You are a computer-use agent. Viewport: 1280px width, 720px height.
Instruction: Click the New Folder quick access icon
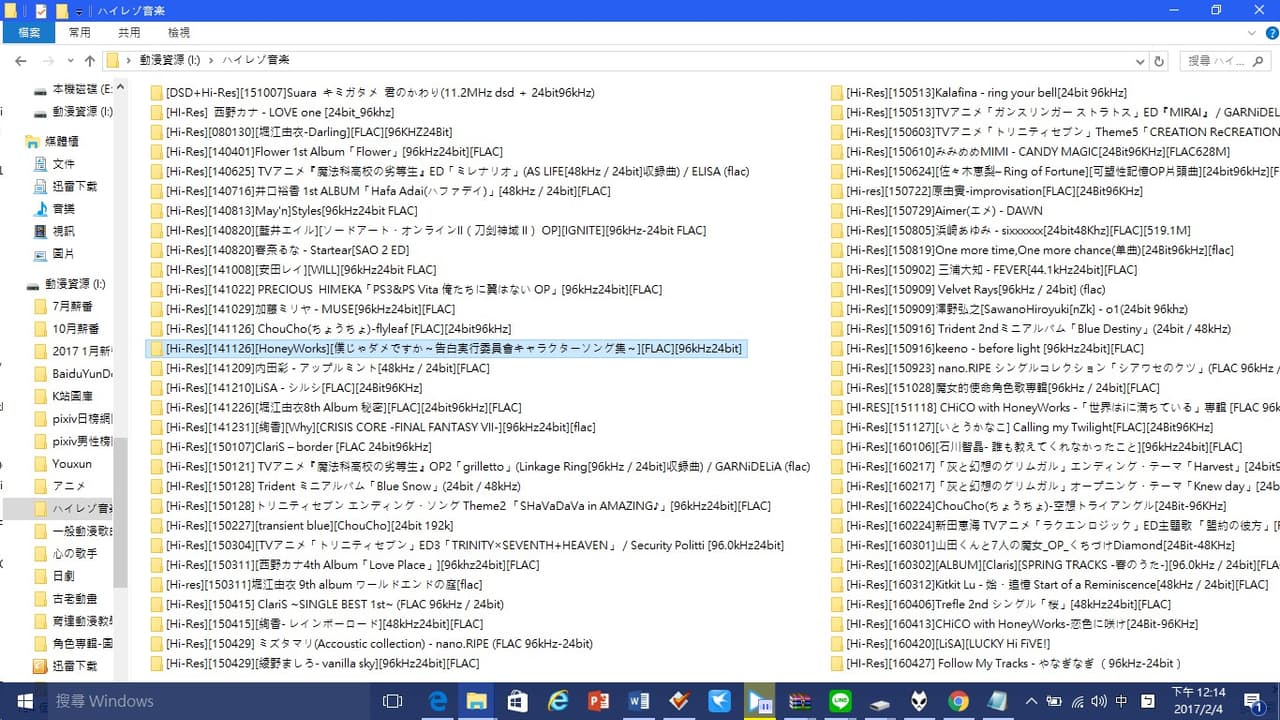(x=62, y=11)
